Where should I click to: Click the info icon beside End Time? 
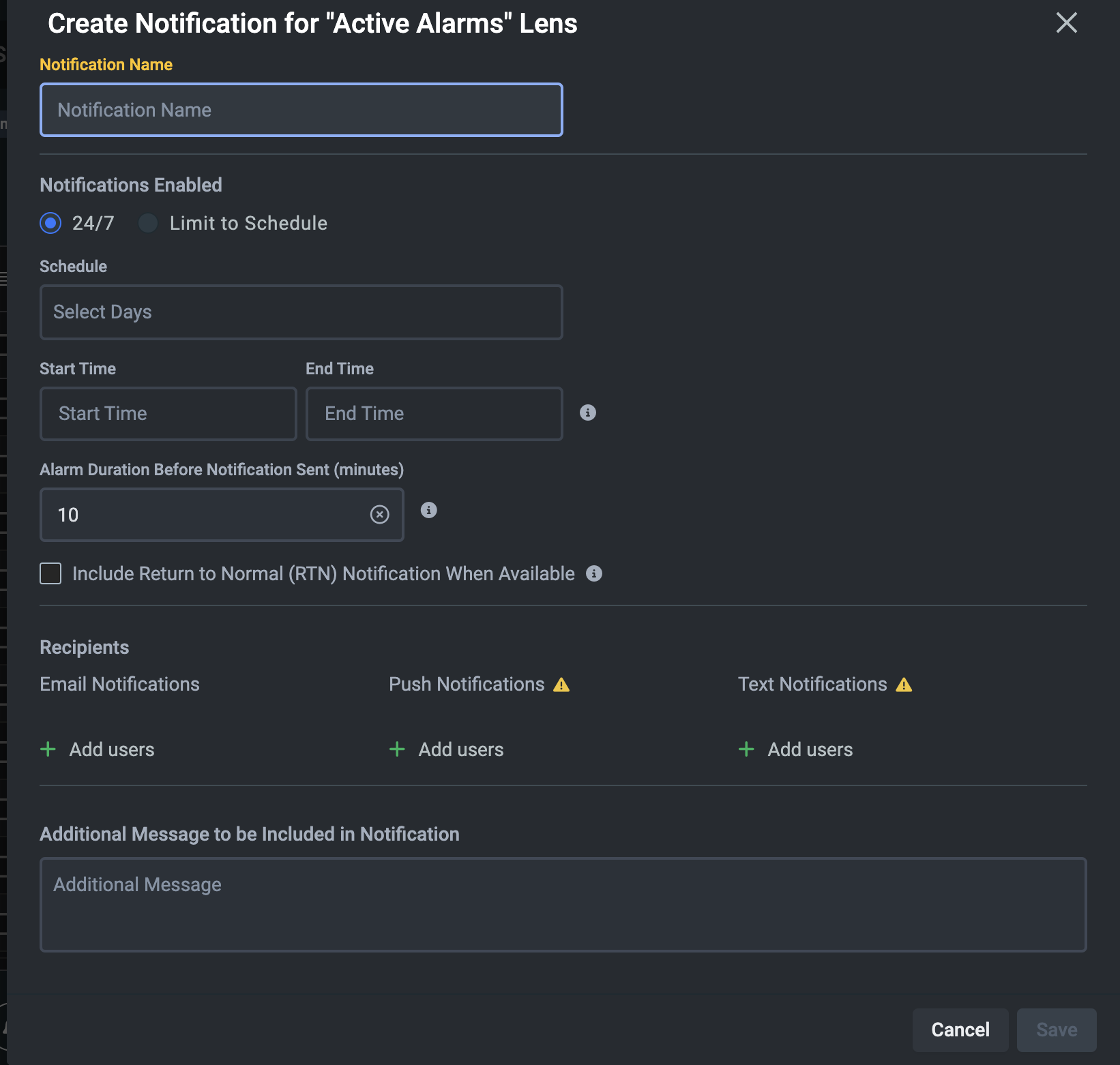click(x=587, y=412)
